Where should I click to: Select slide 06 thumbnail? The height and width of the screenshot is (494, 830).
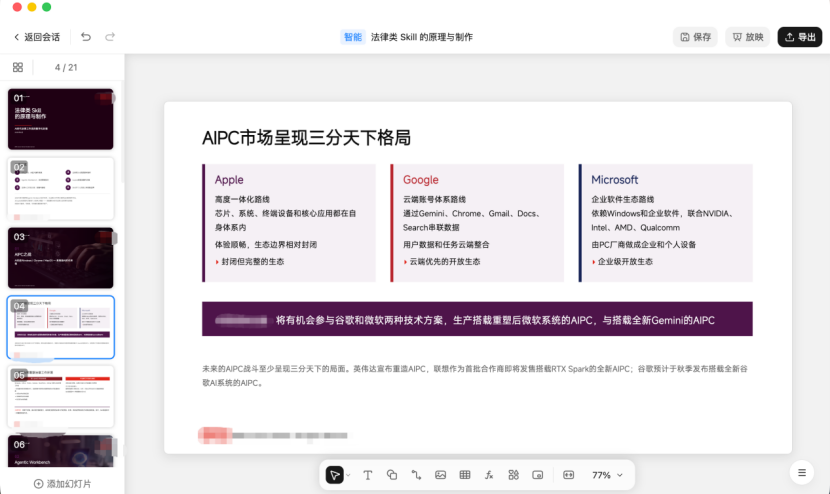61,451
